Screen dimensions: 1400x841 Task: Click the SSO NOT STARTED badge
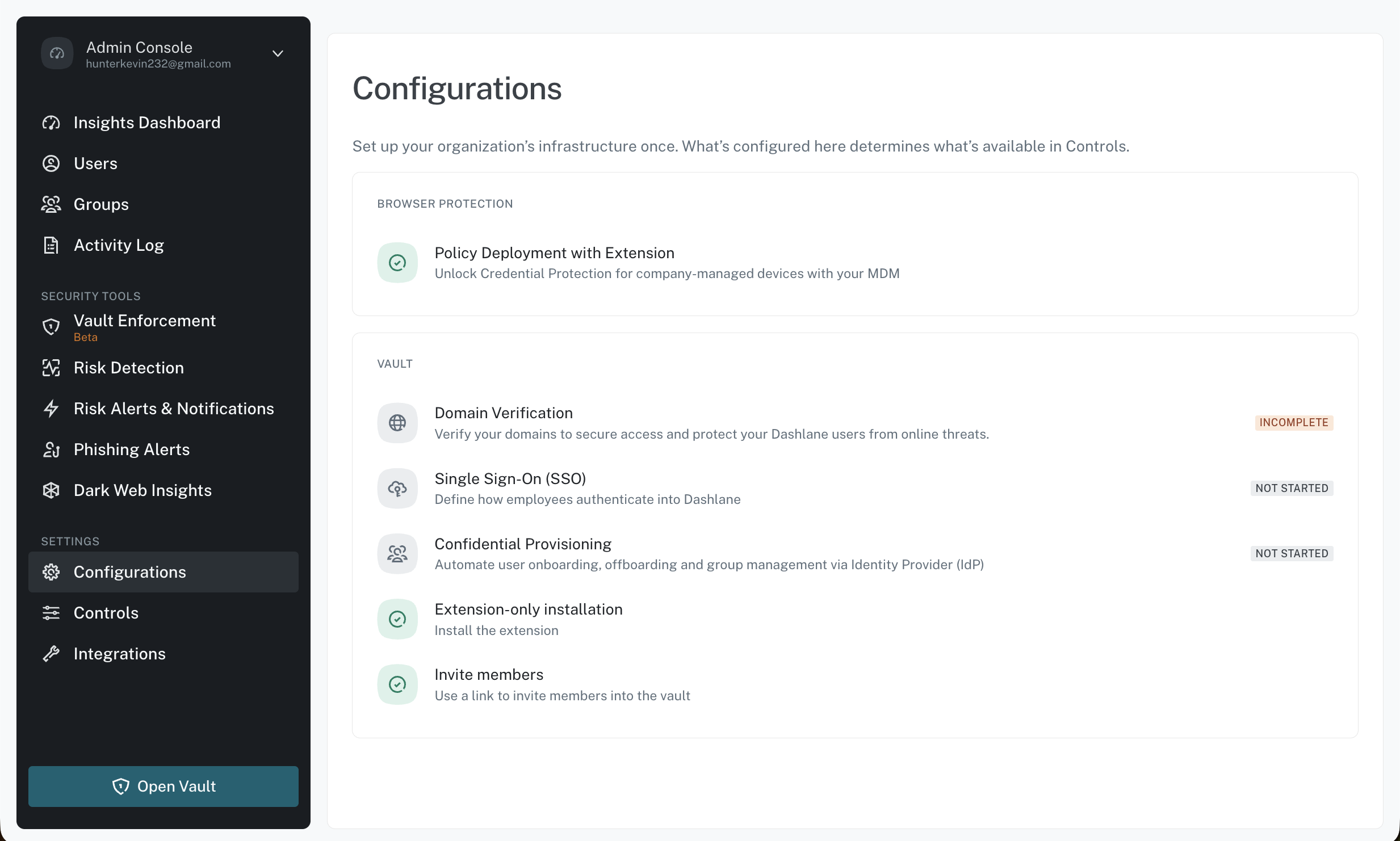1292,488
